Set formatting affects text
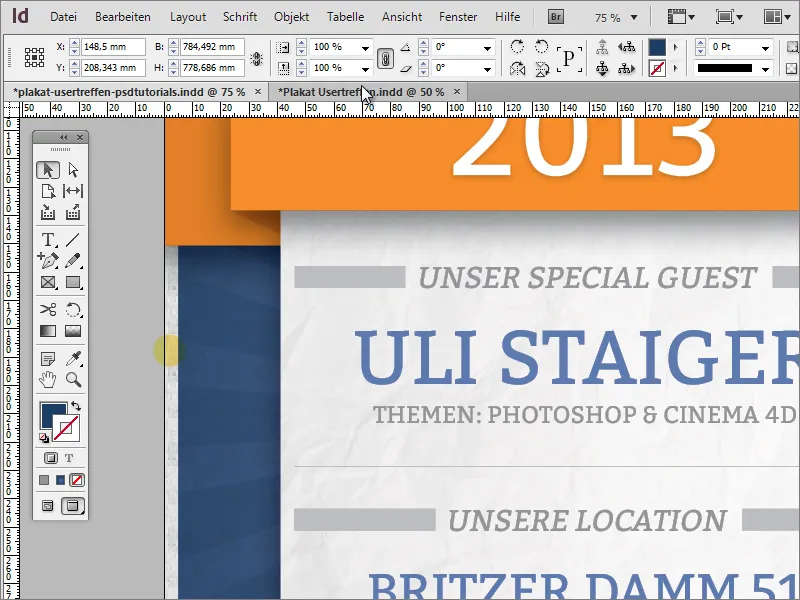The image size is (800, 600). pyautogui.click(x=69, y=458)
